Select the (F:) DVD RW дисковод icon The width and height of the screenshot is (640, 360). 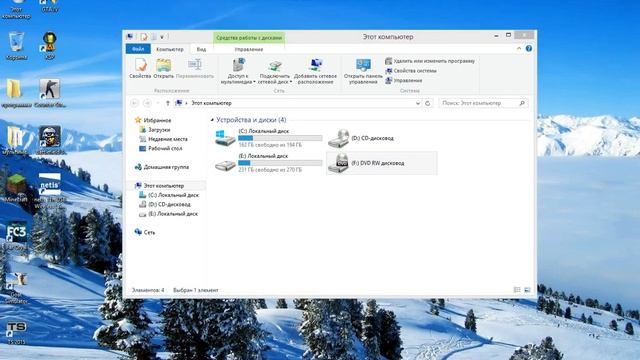338,163
